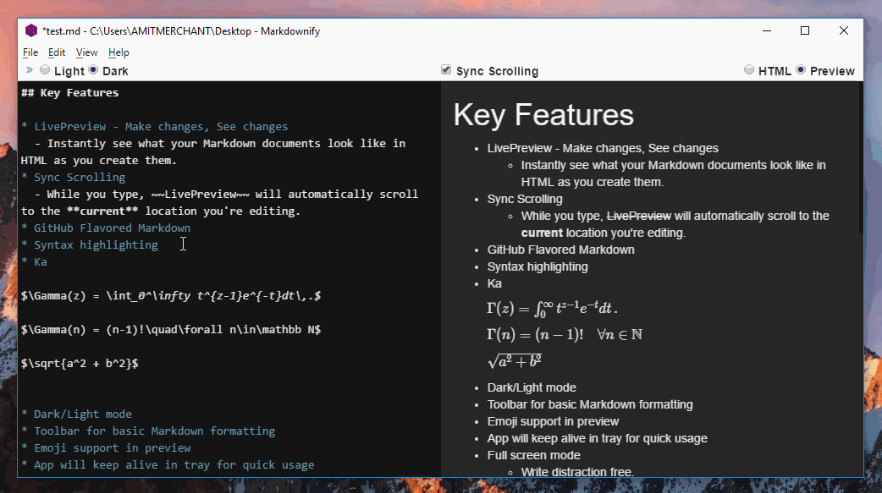Click '* Dark/Light mode' in the editor
This screenshot has width=882, height=493.
76,414
